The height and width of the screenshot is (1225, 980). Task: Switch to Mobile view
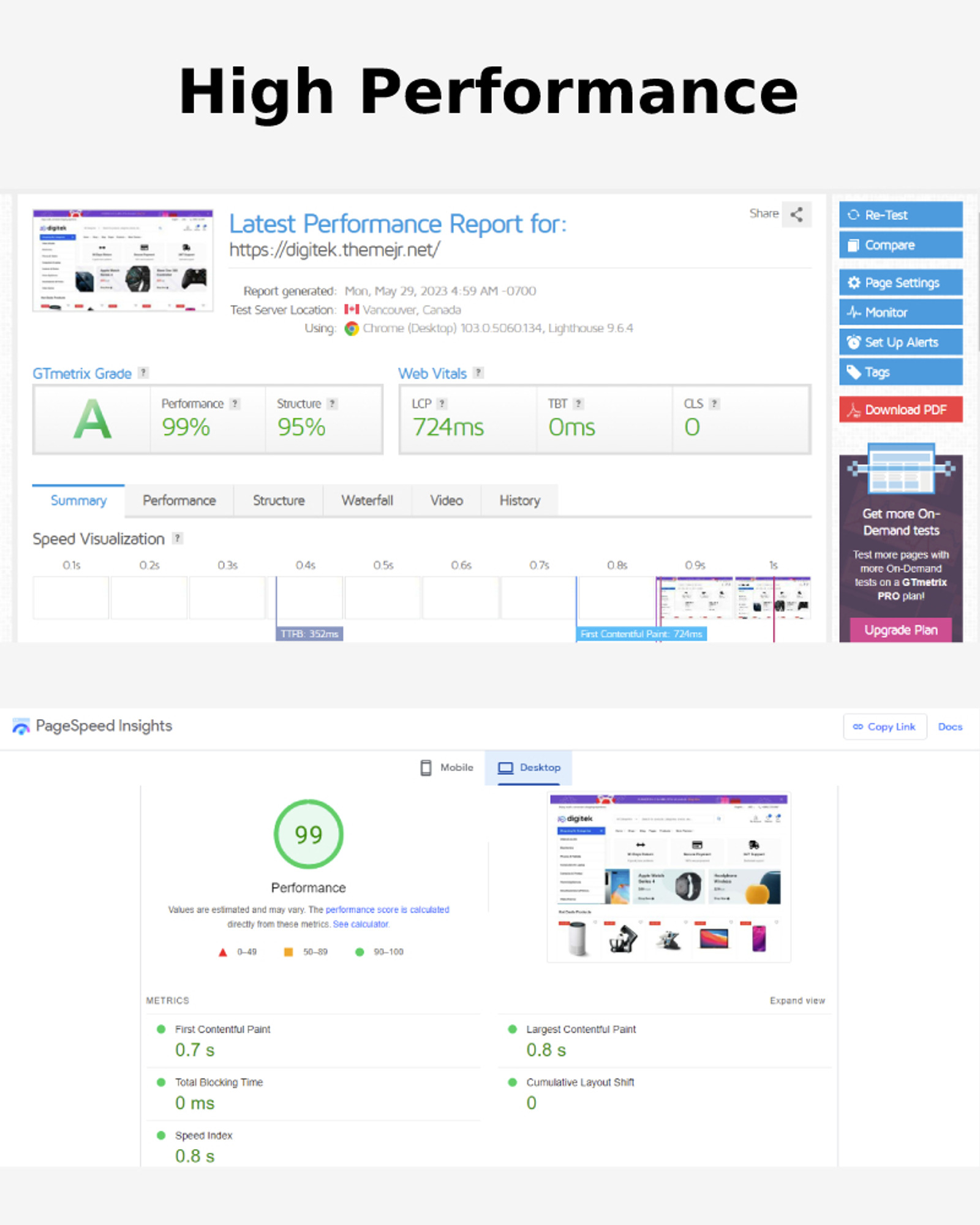(x=447, y=767)
